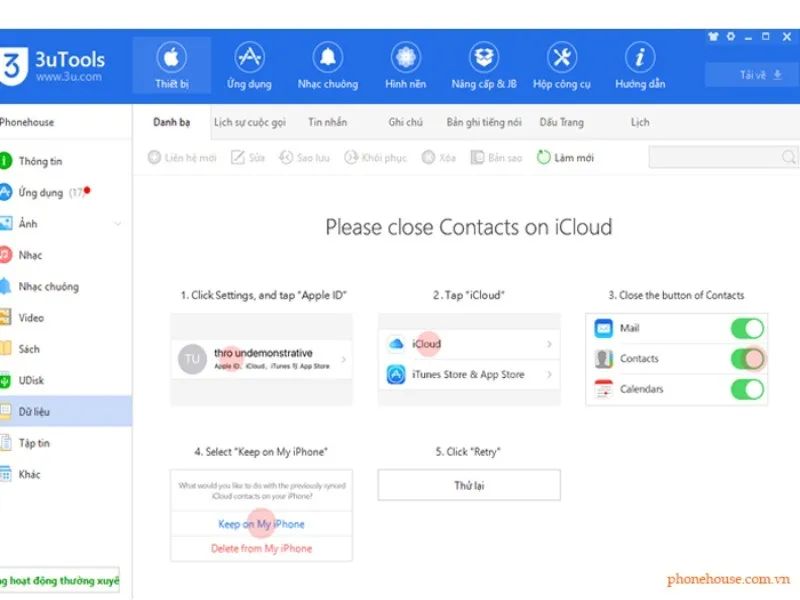Select Khác in the sidebar
This screenshot has height=600, width=800.
(66, 474)
